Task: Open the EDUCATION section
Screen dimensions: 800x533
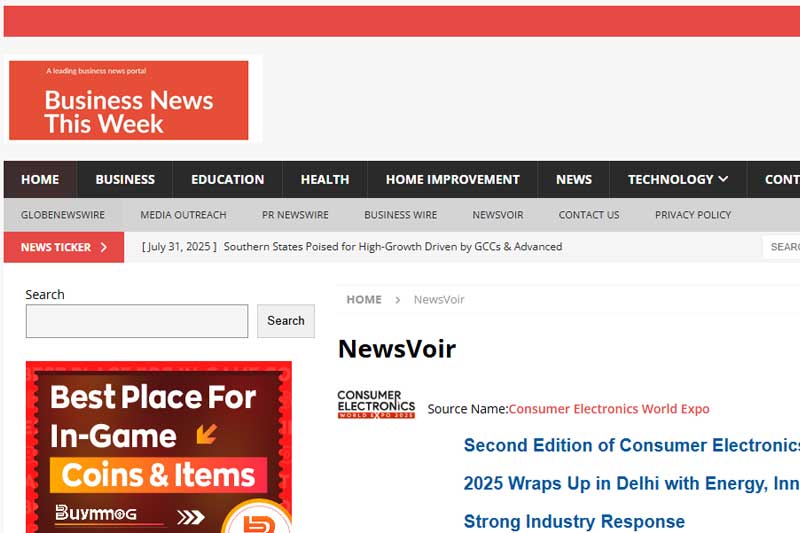Action: tap(228, 180)
